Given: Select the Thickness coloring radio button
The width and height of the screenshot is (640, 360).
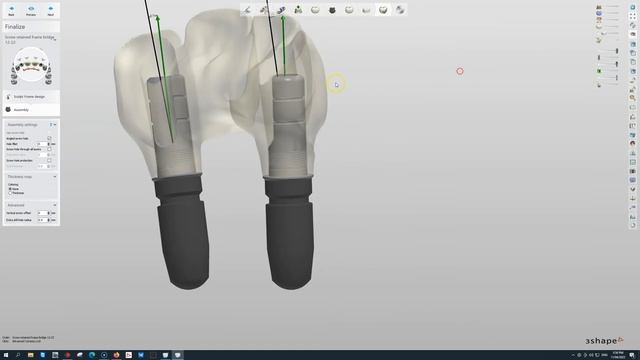Looking at the screenshot, I should click(x=10, y=193).
